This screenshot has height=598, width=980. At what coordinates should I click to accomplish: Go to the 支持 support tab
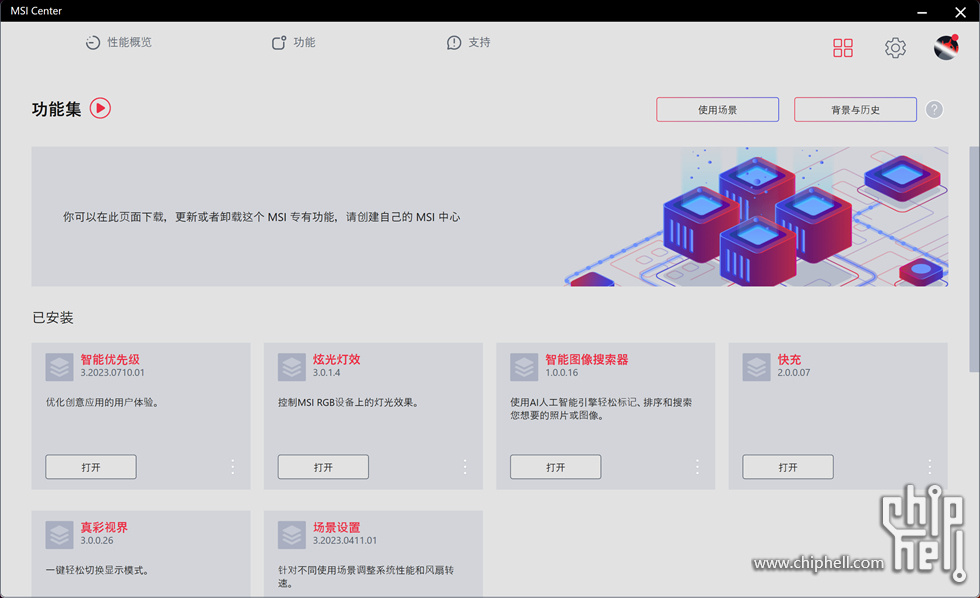[468, 42]
